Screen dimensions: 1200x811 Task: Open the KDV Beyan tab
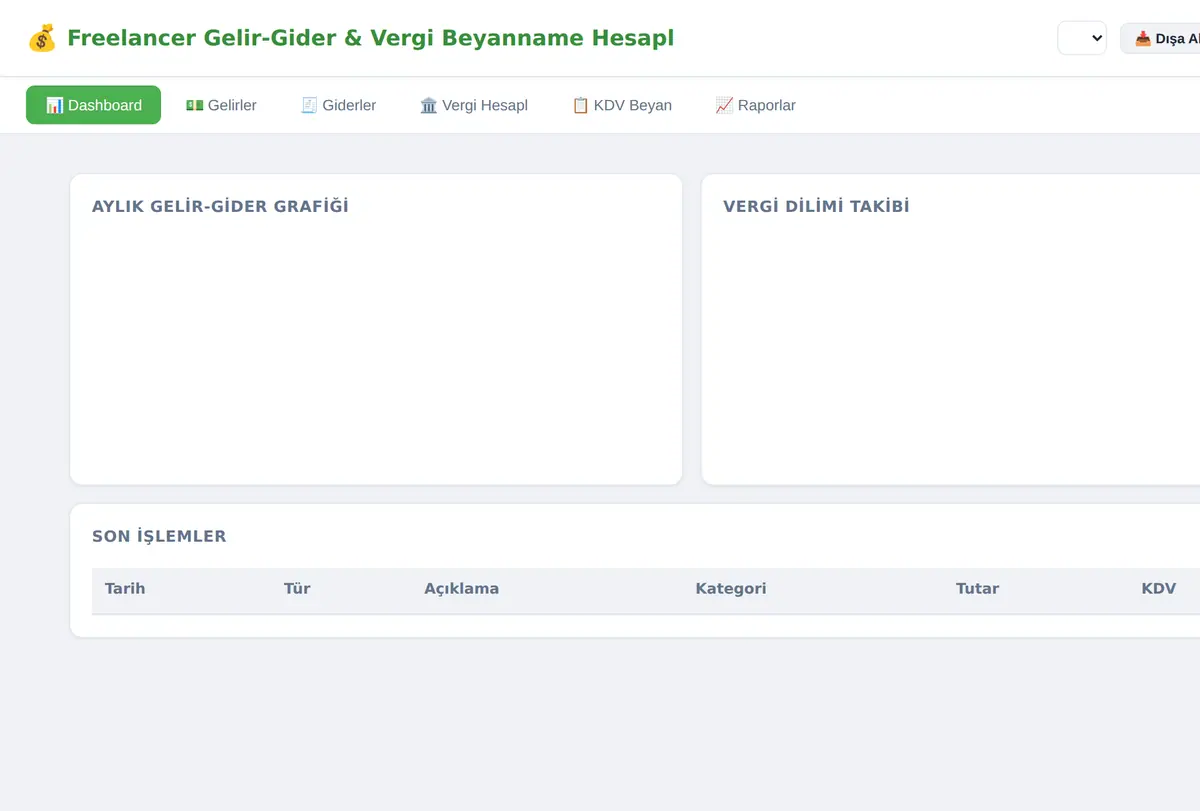click(622, 105)
